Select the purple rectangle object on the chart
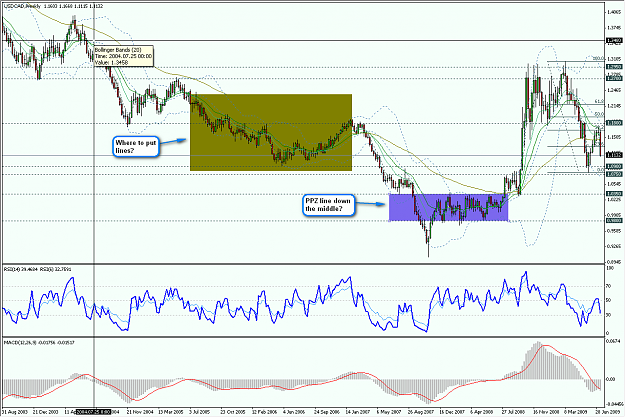 (448, 207)
